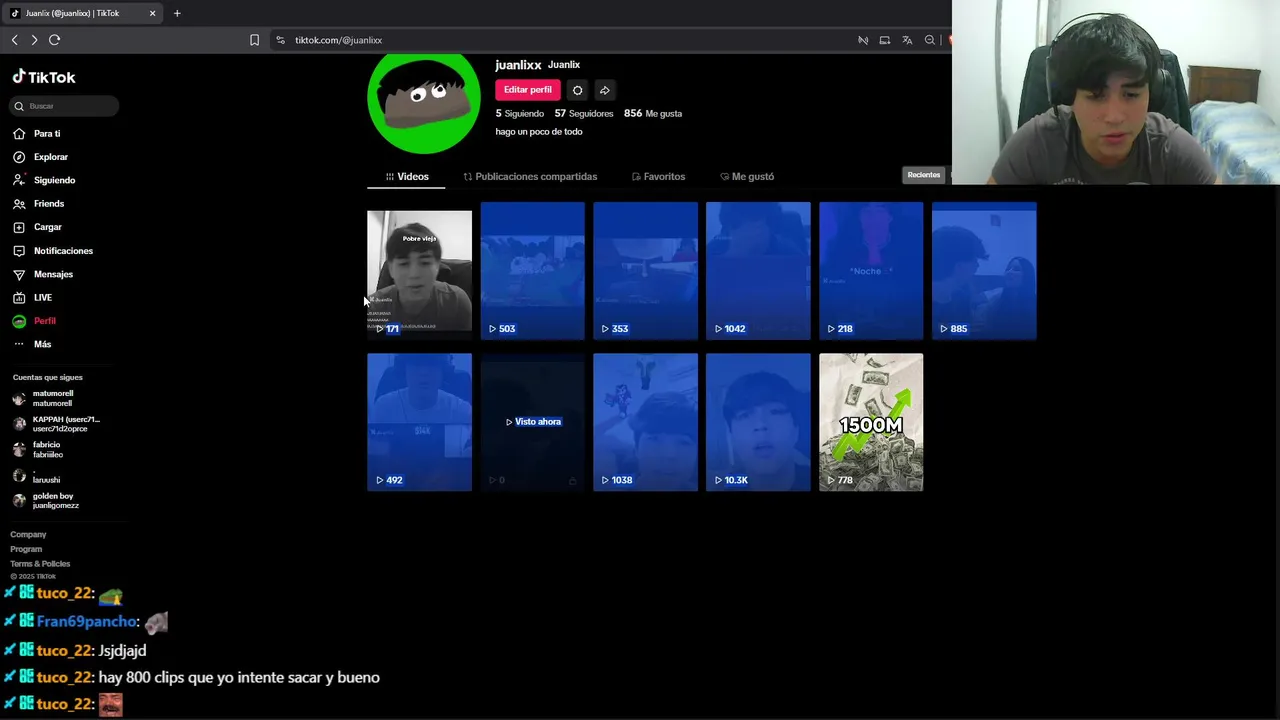Close the Juanlix TikTok browser tab
This screenshot has width=1280, height=720.
pyautogui.click(x=152, y=13)
